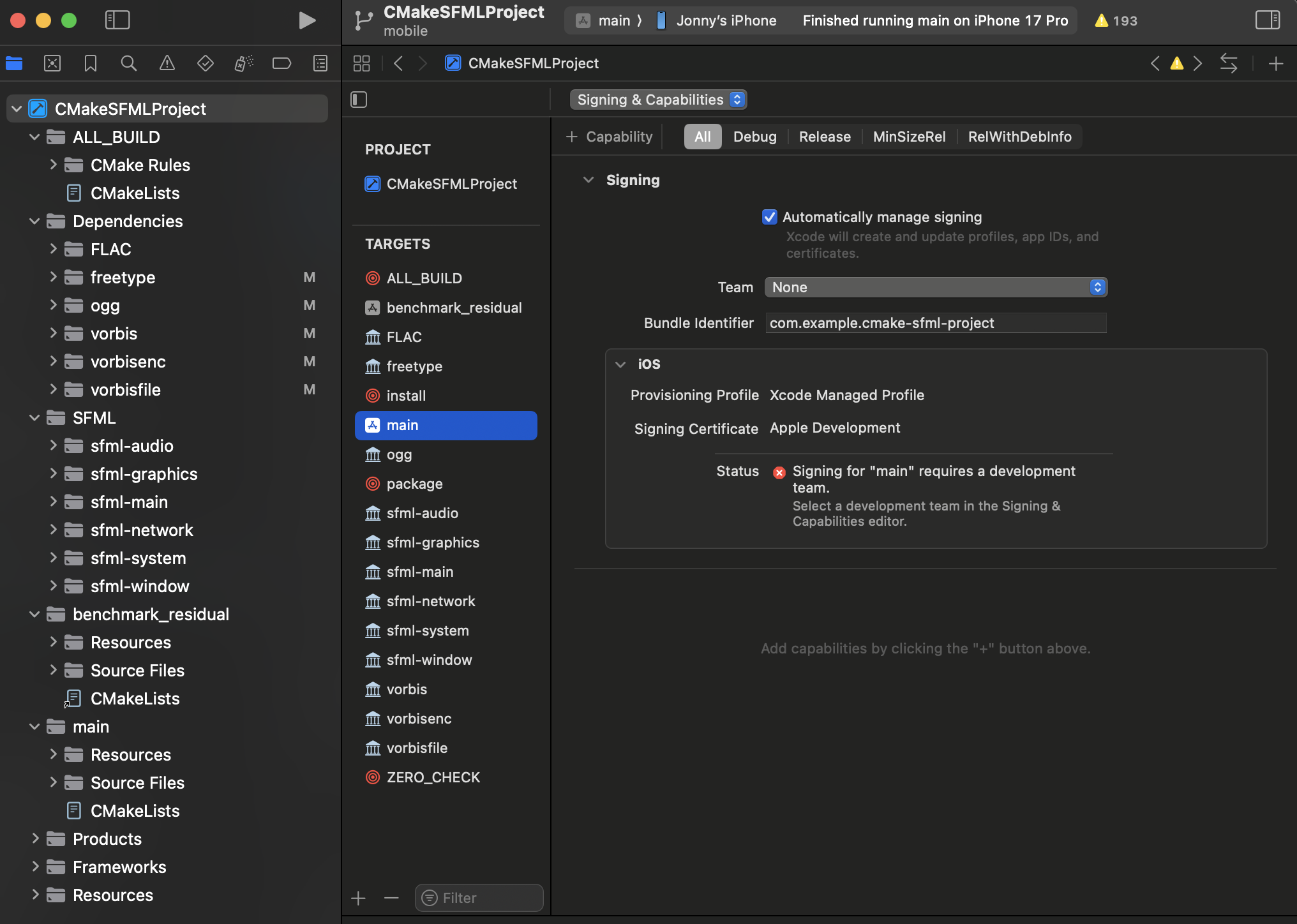Uncheck Automatically manage signing
This screenshot has height=924, width=1297.
click(769, 217)
